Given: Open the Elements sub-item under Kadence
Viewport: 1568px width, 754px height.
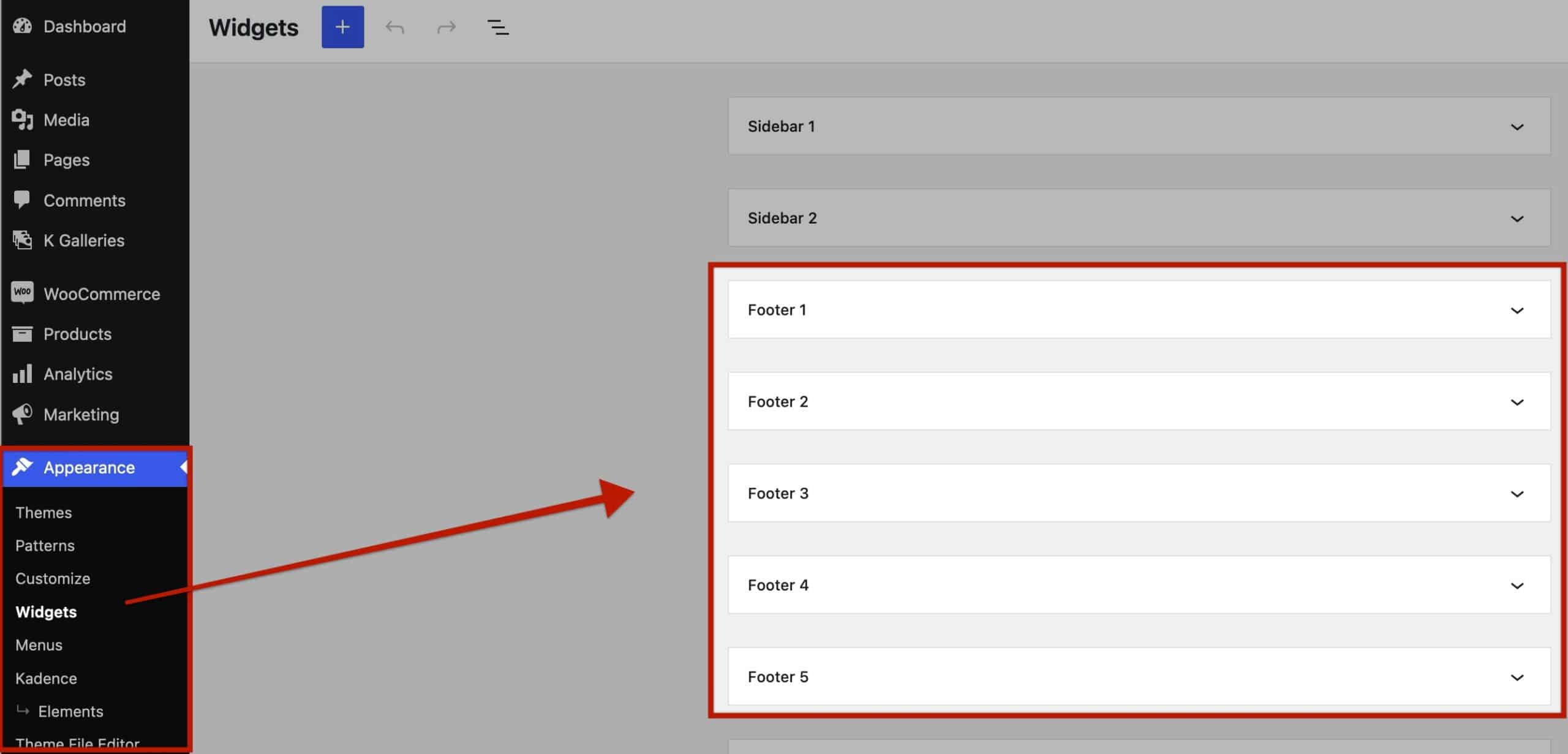Looking at the screenshot, I should [70, 711].
